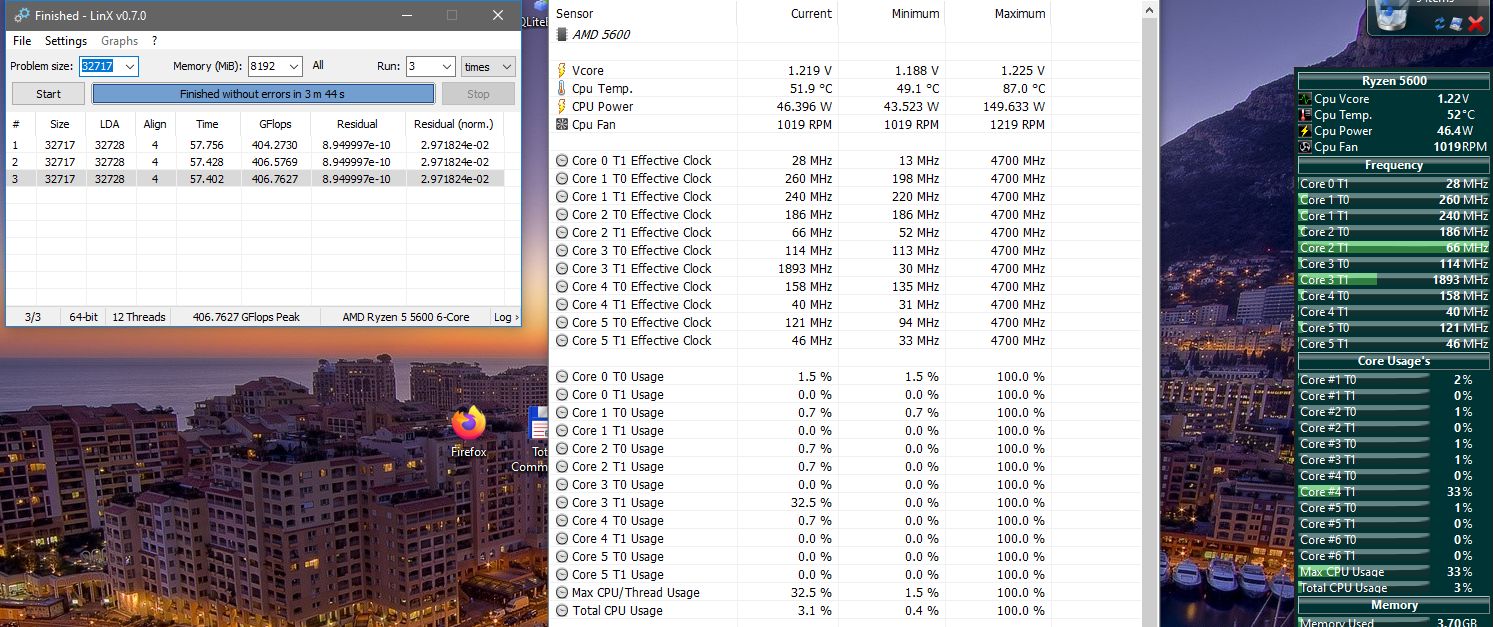Click All next to the memory field
This screenshot has height=627, width=1493.
tap(318, 66)
